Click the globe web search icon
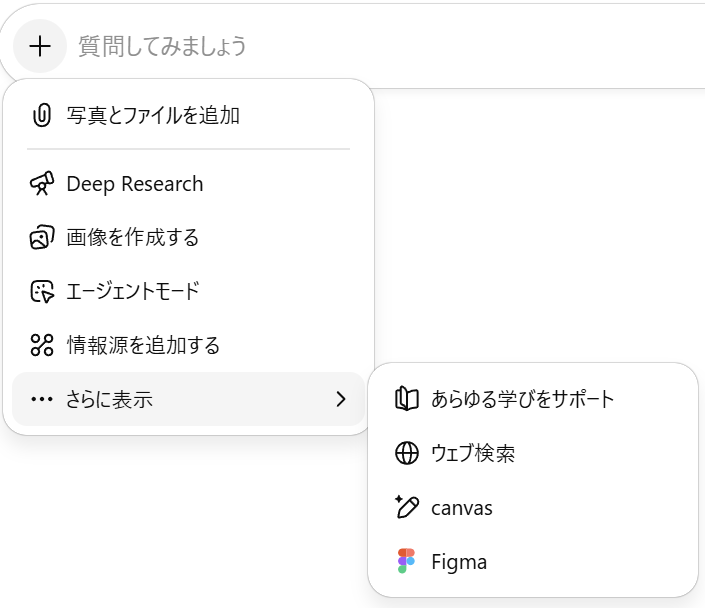 click(x=406, y=453)
